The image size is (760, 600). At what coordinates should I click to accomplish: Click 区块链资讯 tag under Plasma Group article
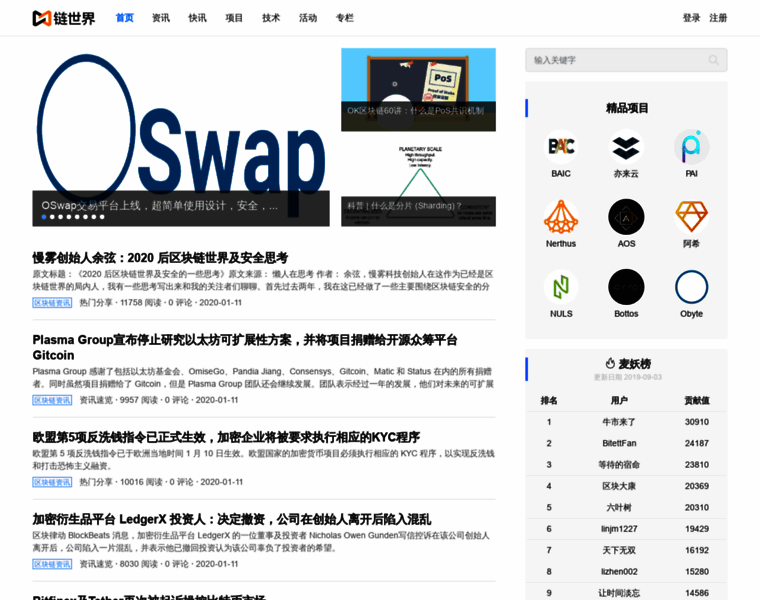[x=52, y=400]
